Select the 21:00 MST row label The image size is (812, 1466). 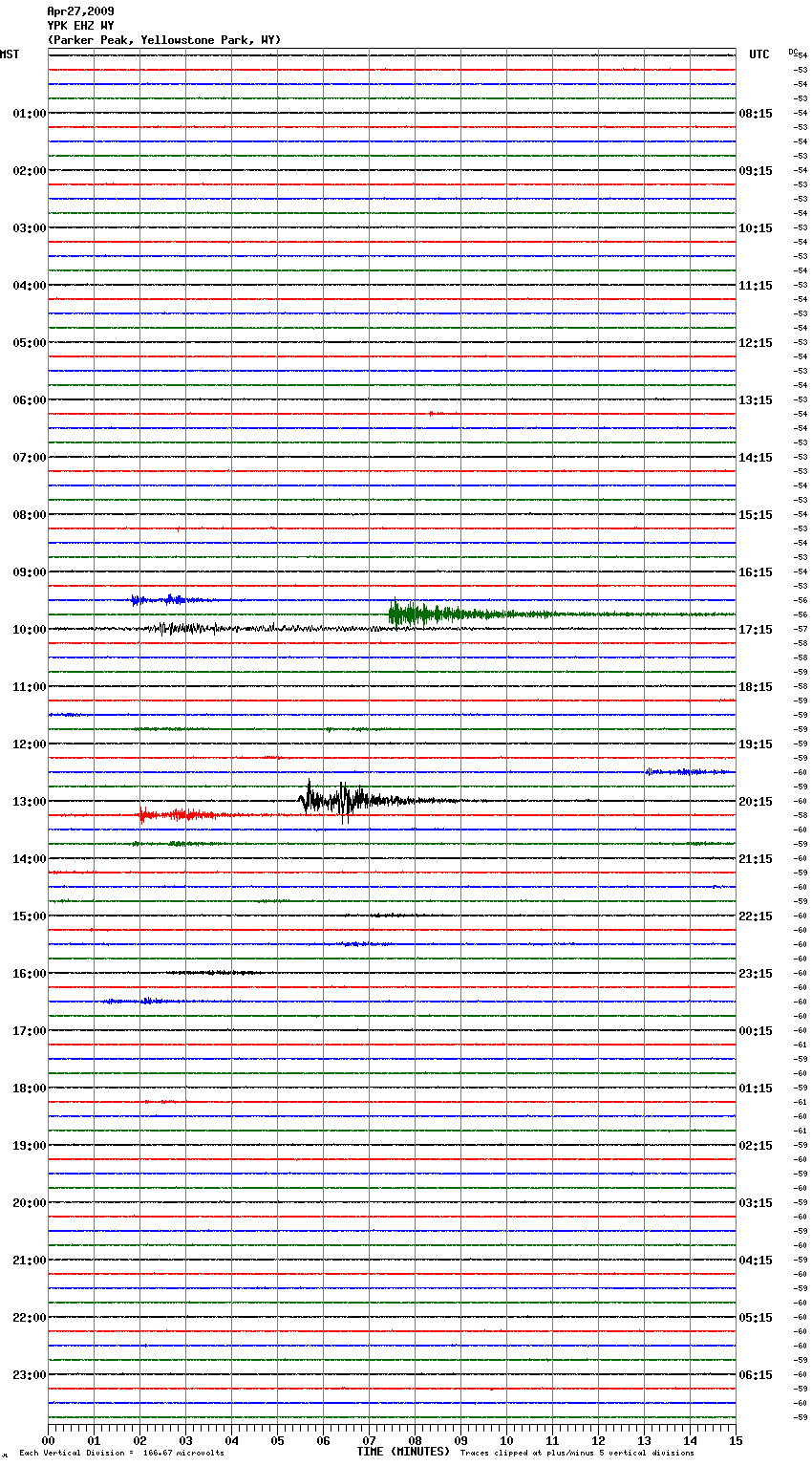coord(30,1261)
